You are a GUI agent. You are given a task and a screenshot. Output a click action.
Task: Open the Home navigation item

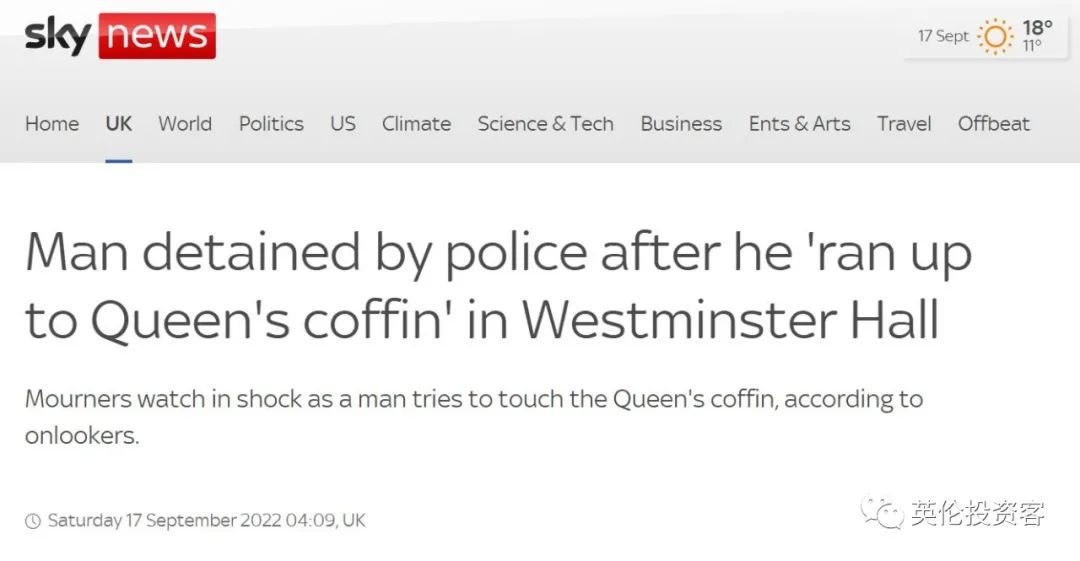[x=52, y=123]
